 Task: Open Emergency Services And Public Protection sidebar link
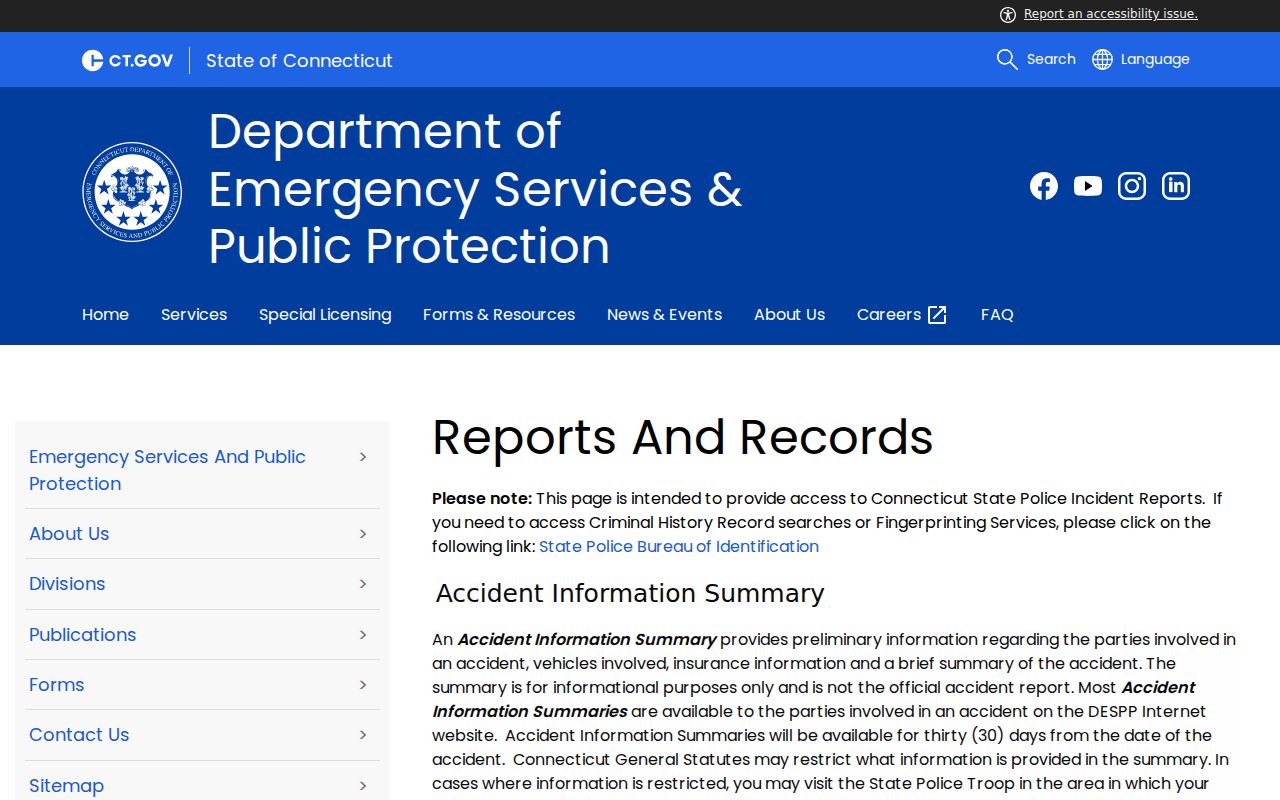coord(167,470)
